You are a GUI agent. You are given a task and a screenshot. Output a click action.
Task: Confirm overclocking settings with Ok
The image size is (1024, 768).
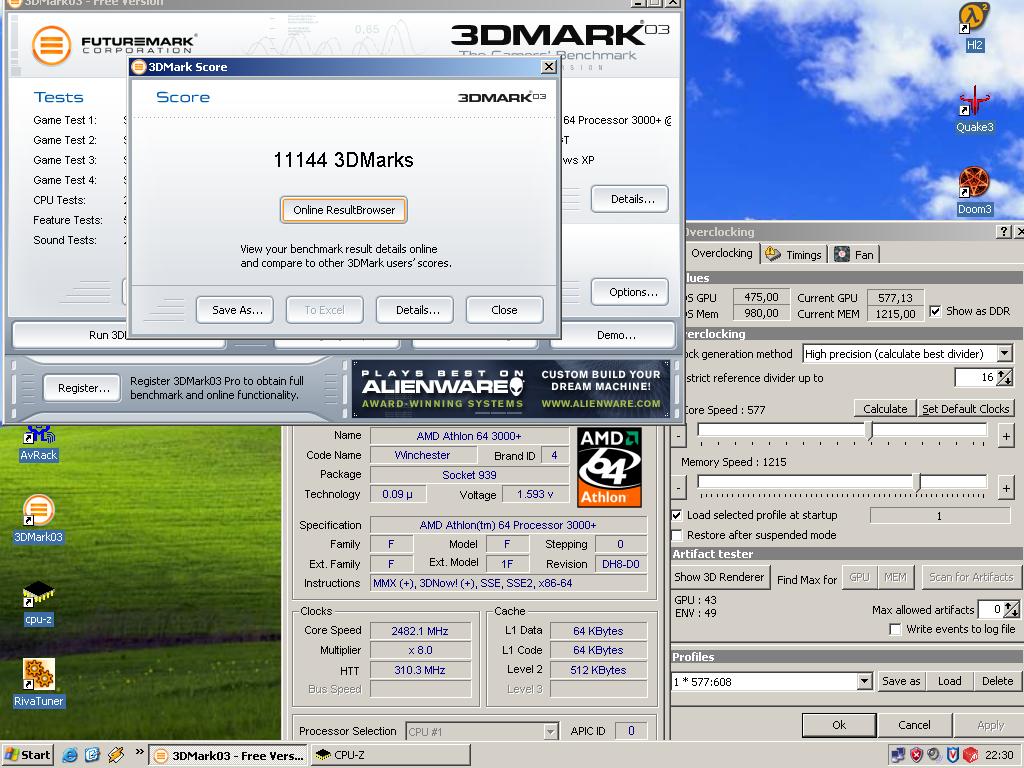839,725
